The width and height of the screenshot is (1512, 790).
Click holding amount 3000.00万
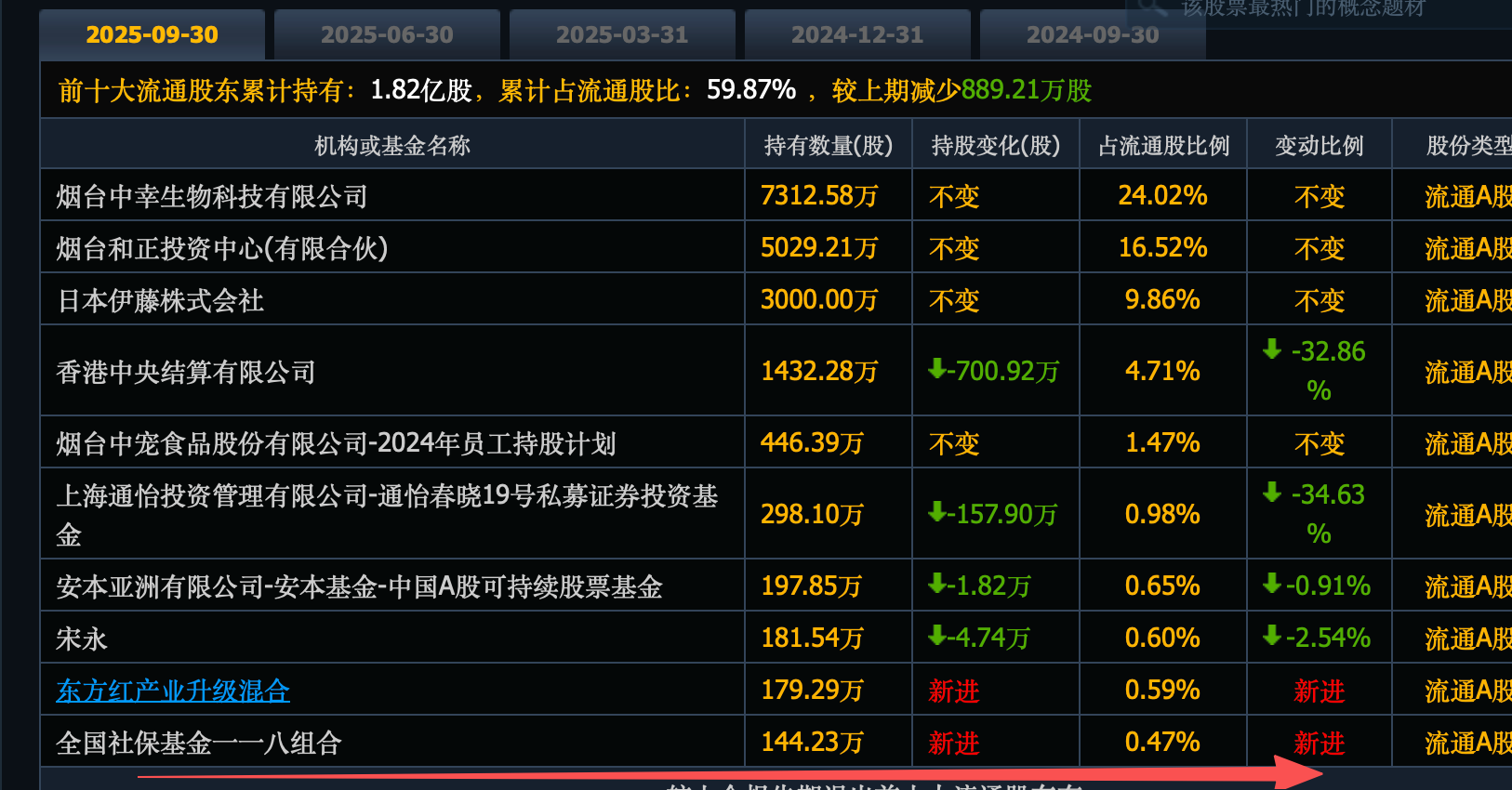coord(819,299)
